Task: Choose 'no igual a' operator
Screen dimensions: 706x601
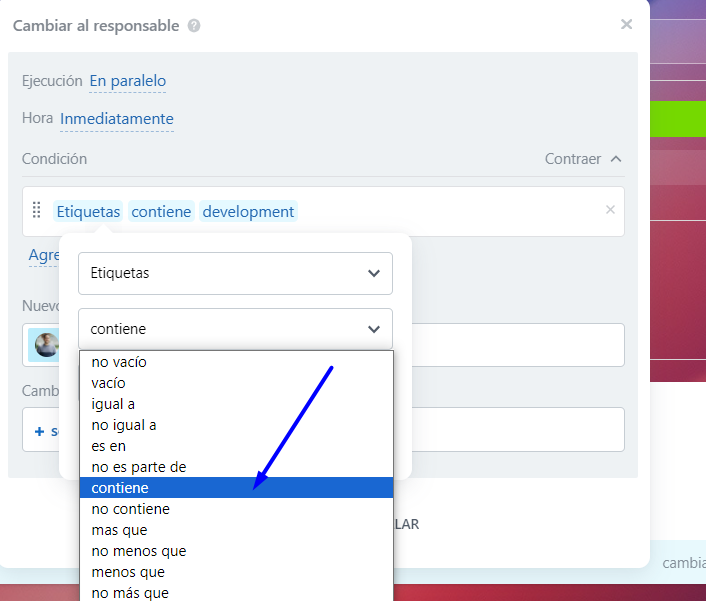Action: (124, 425)
